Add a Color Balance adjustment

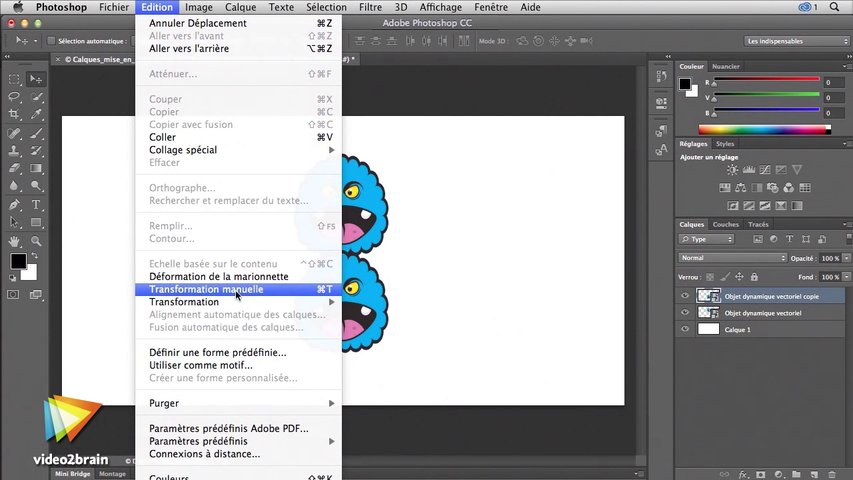[x=740, y=188]
